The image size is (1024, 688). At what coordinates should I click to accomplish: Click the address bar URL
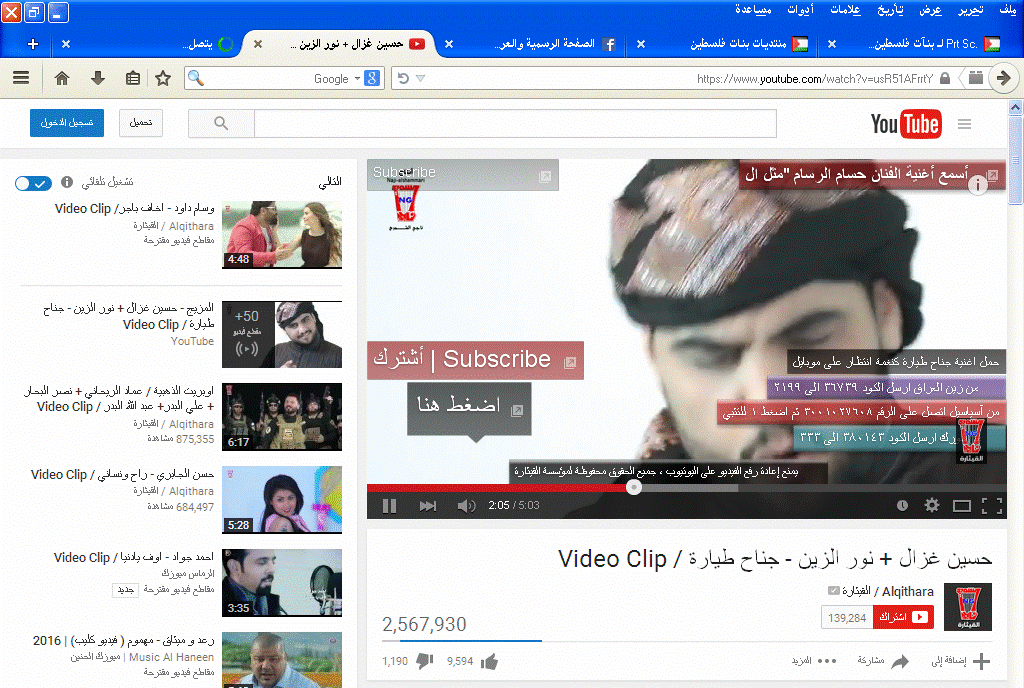pos(815,79)
